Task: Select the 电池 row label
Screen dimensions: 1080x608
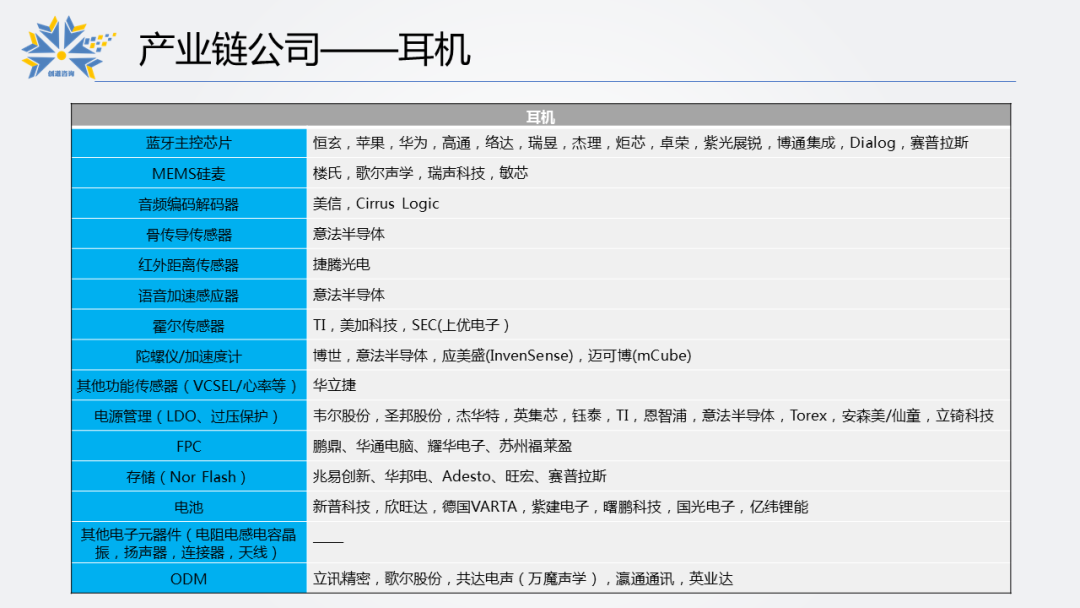Action: pos(189,507)
